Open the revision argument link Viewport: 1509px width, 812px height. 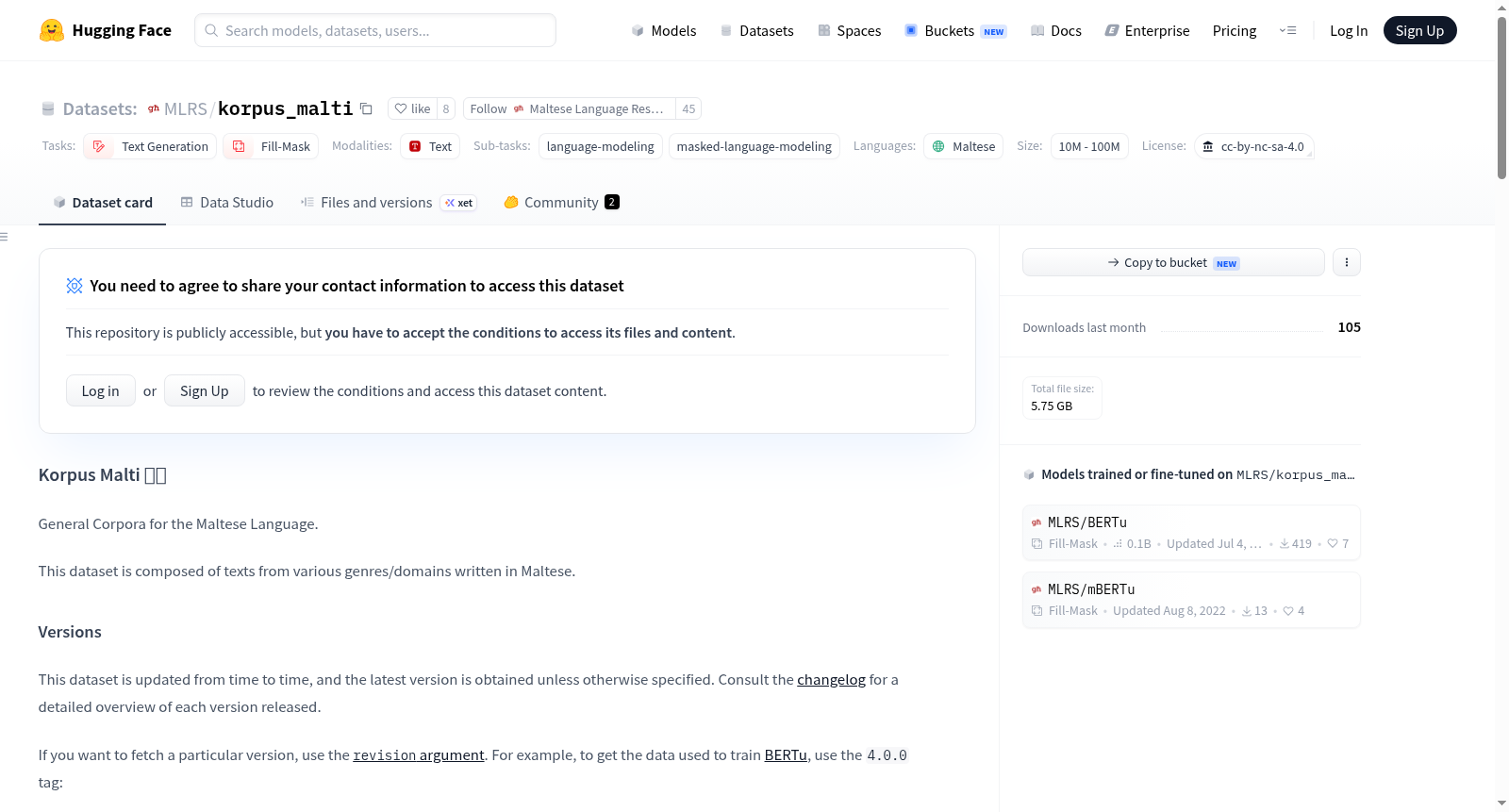tap(419, 754)
